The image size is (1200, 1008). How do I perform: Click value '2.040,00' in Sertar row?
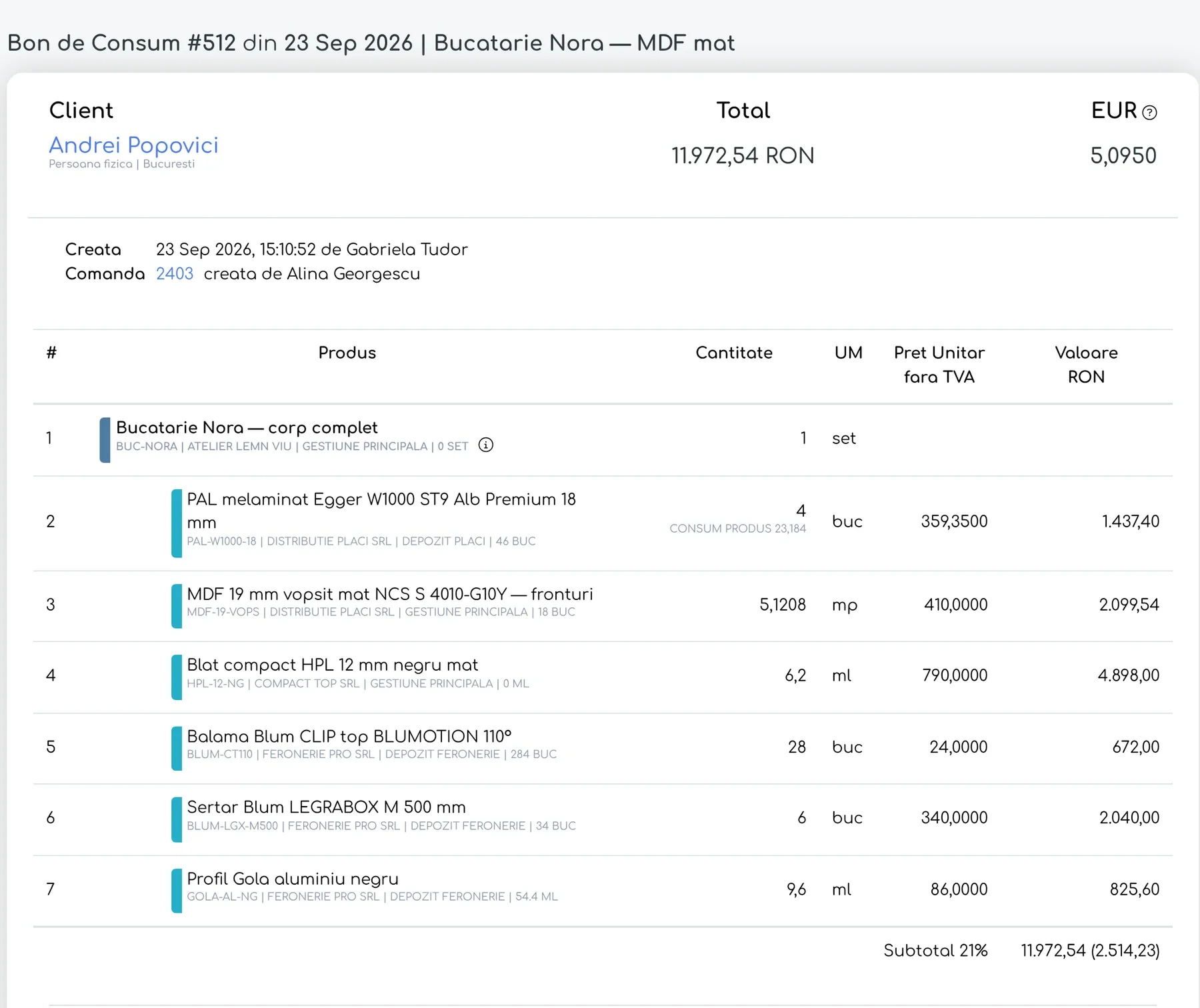1129,817
